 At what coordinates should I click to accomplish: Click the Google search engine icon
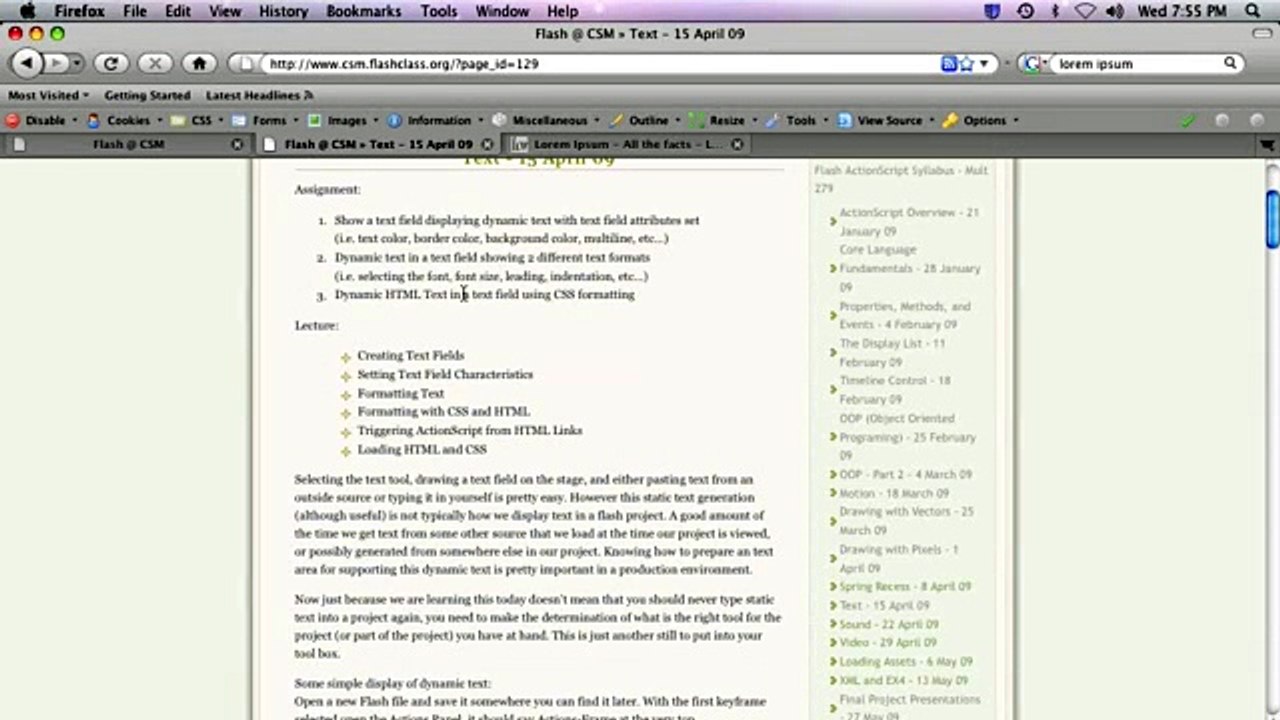click(x=1032, y=63)
